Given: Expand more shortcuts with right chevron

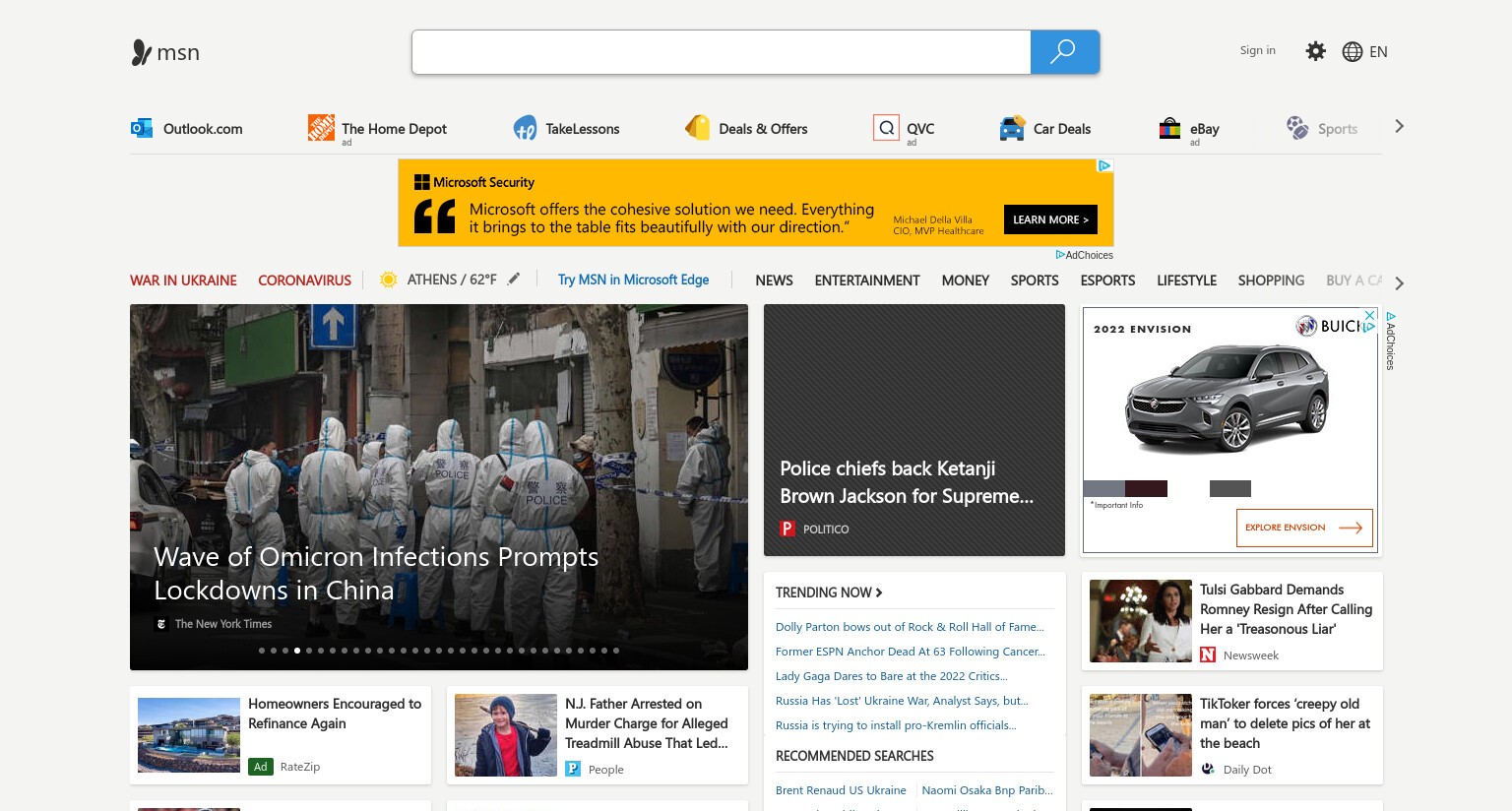Looking at the screenshot, I should pyautogui.click(x=1399, y=127).
